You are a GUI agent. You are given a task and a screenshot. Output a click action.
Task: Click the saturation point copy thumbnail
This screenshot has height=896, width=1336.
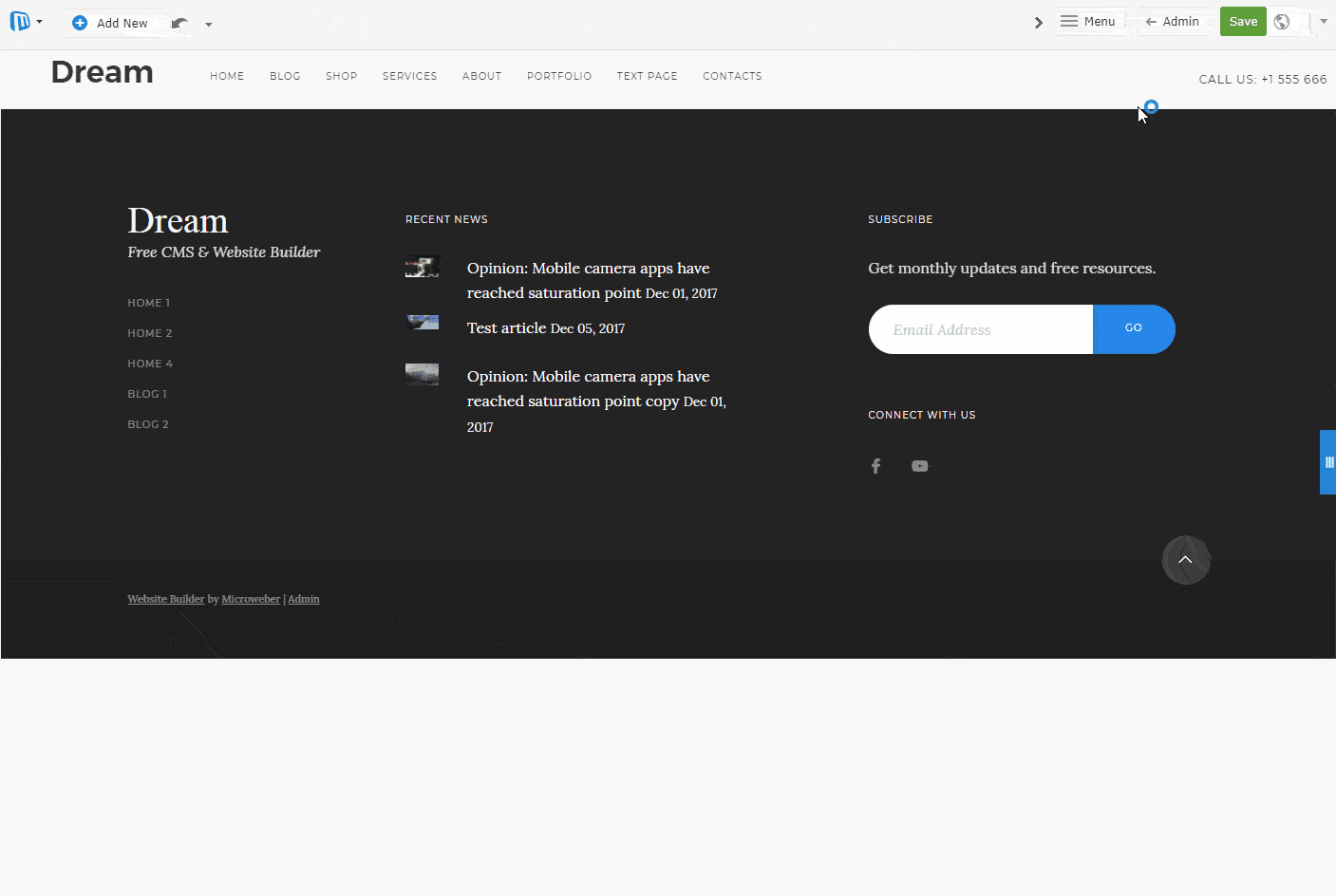tap(423, 374)
